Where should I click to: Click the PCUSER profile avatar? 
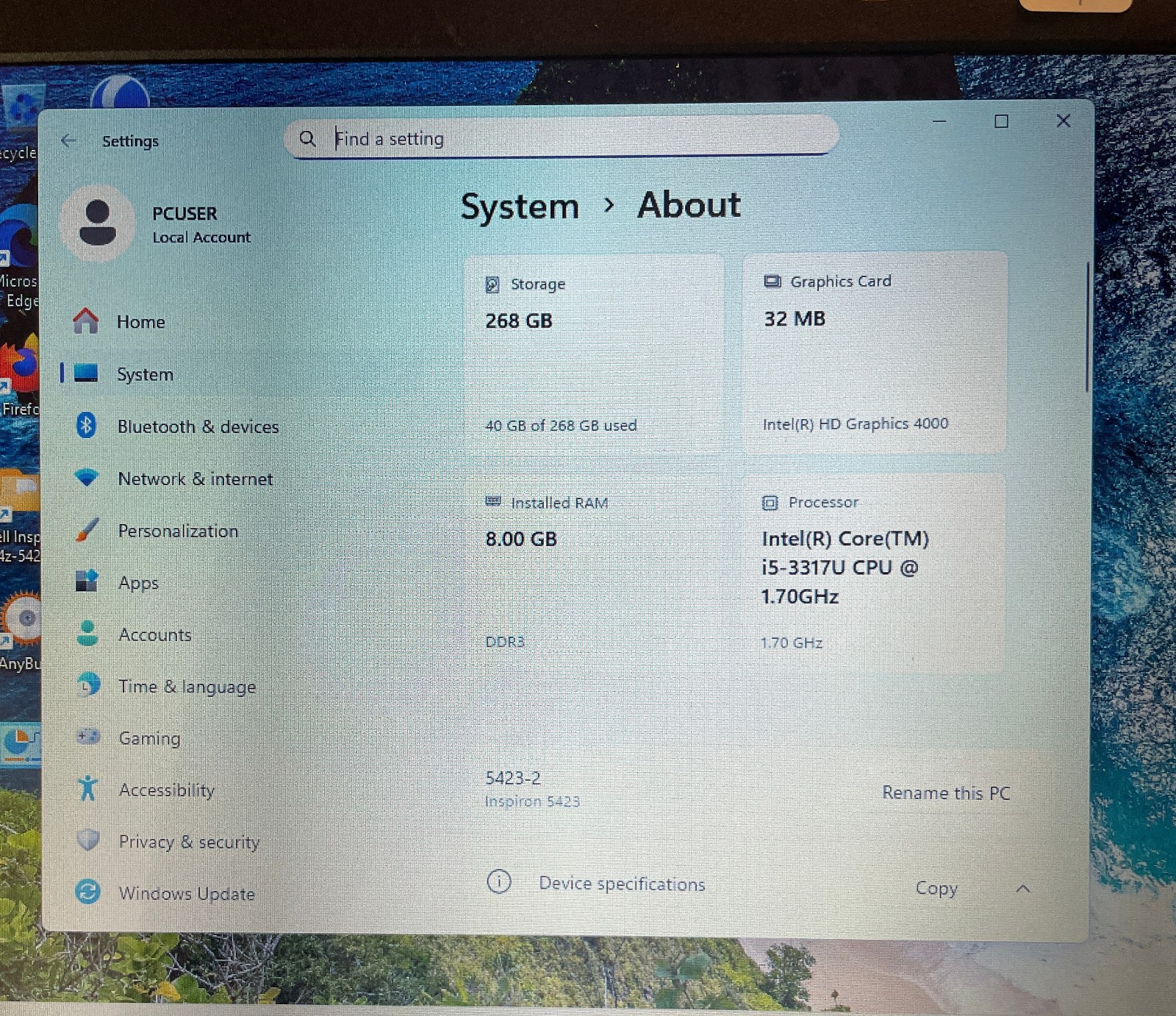[x=97, y=223]
